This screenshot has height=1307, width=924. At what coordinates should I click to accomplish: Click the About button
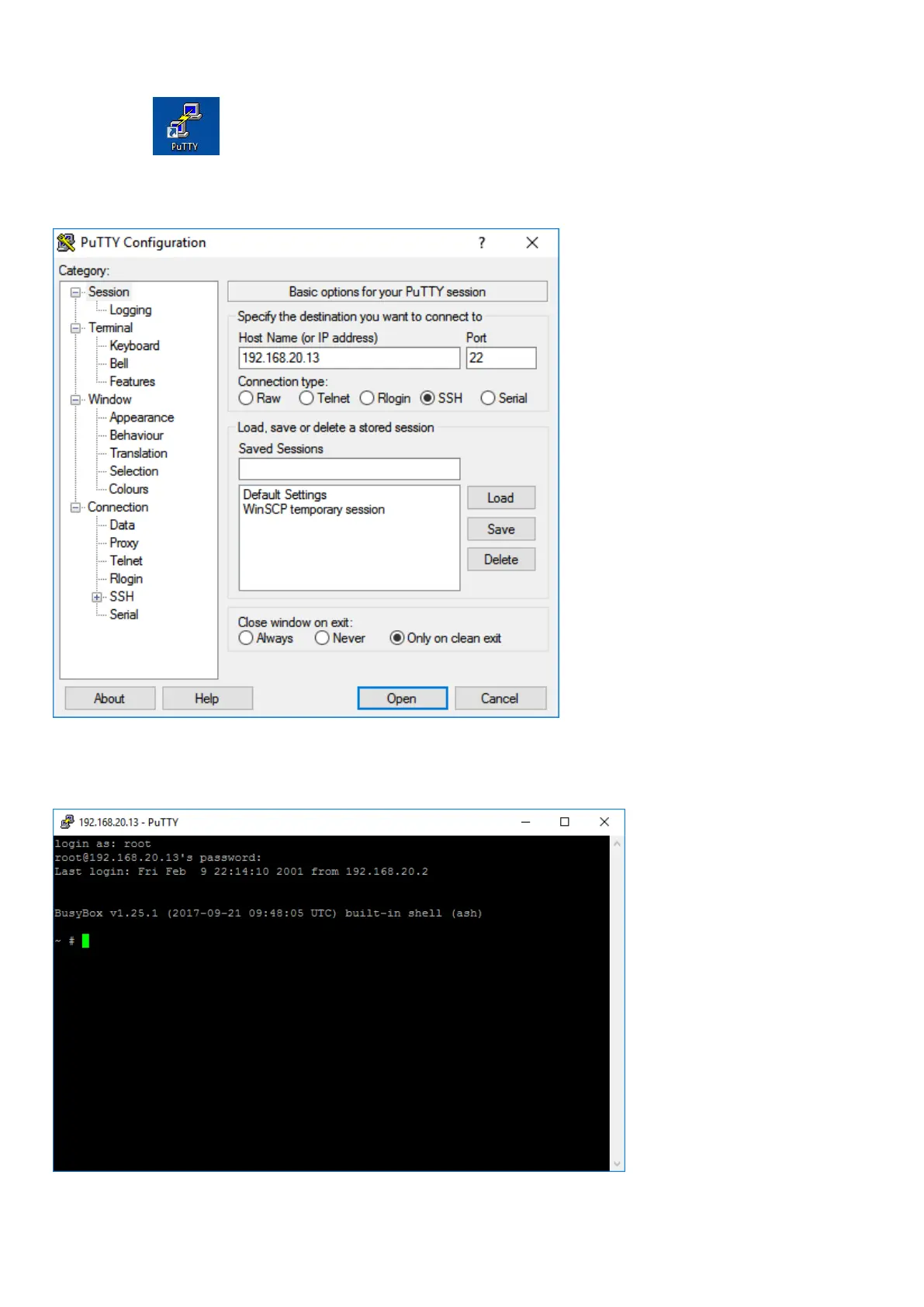(x=109, y=698)
